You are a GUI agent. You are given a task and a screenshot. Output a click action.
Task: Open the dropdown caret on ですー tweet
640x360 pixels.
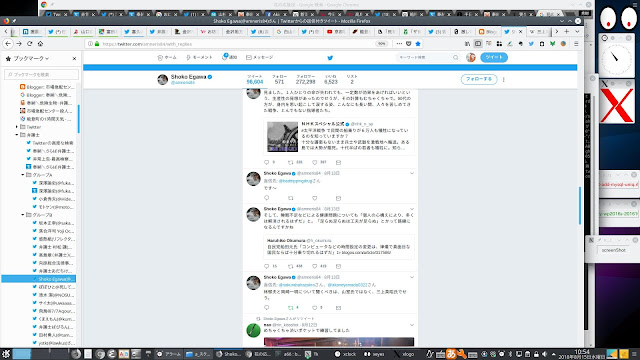click(412, 173)
